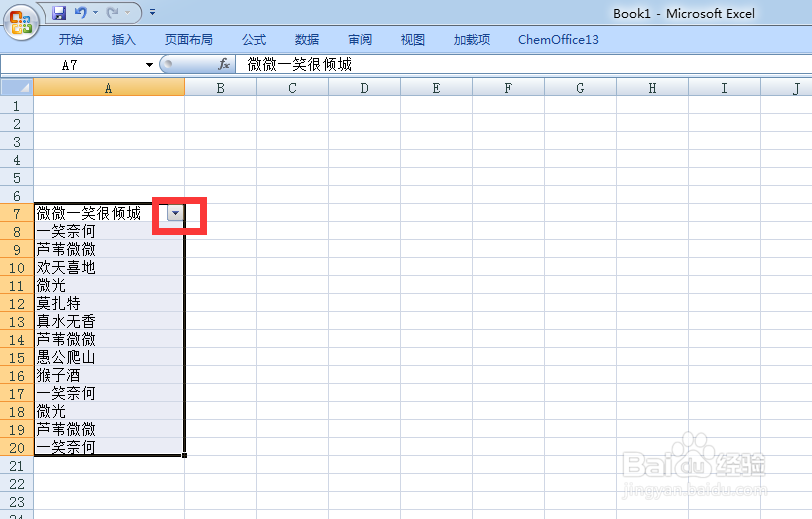
Task: Customize the Quick Access Toolbar dropdown
Action: (152, 12)
